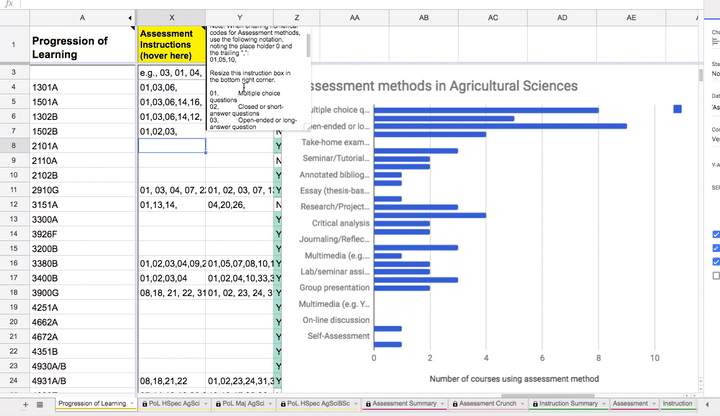The image size is (720, 416).
Task: Select row 16 header
Action: pyautogui.click(x=14, y=263)
